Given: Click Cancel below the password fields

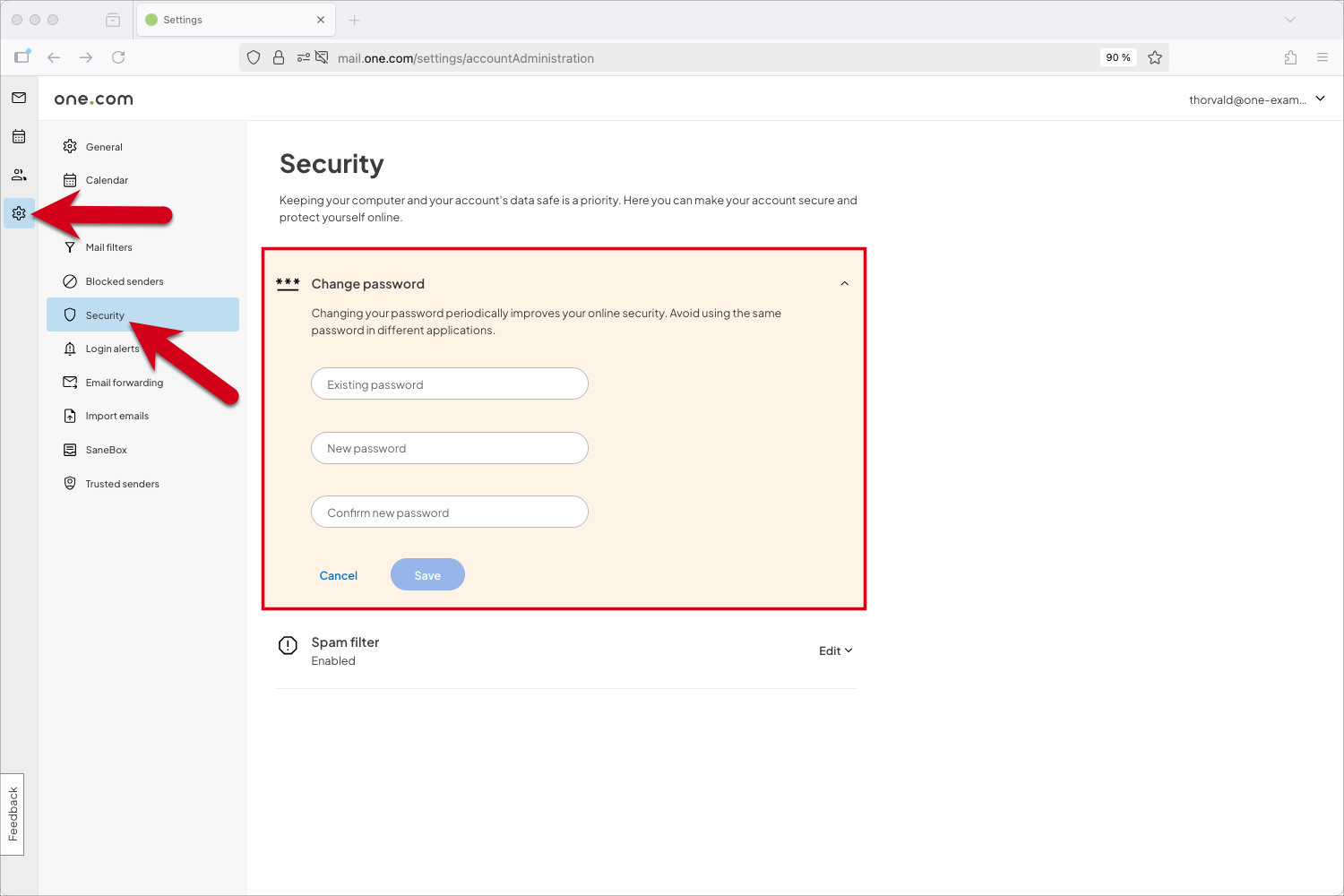Looking at the screenshot, I should (338, 574).
